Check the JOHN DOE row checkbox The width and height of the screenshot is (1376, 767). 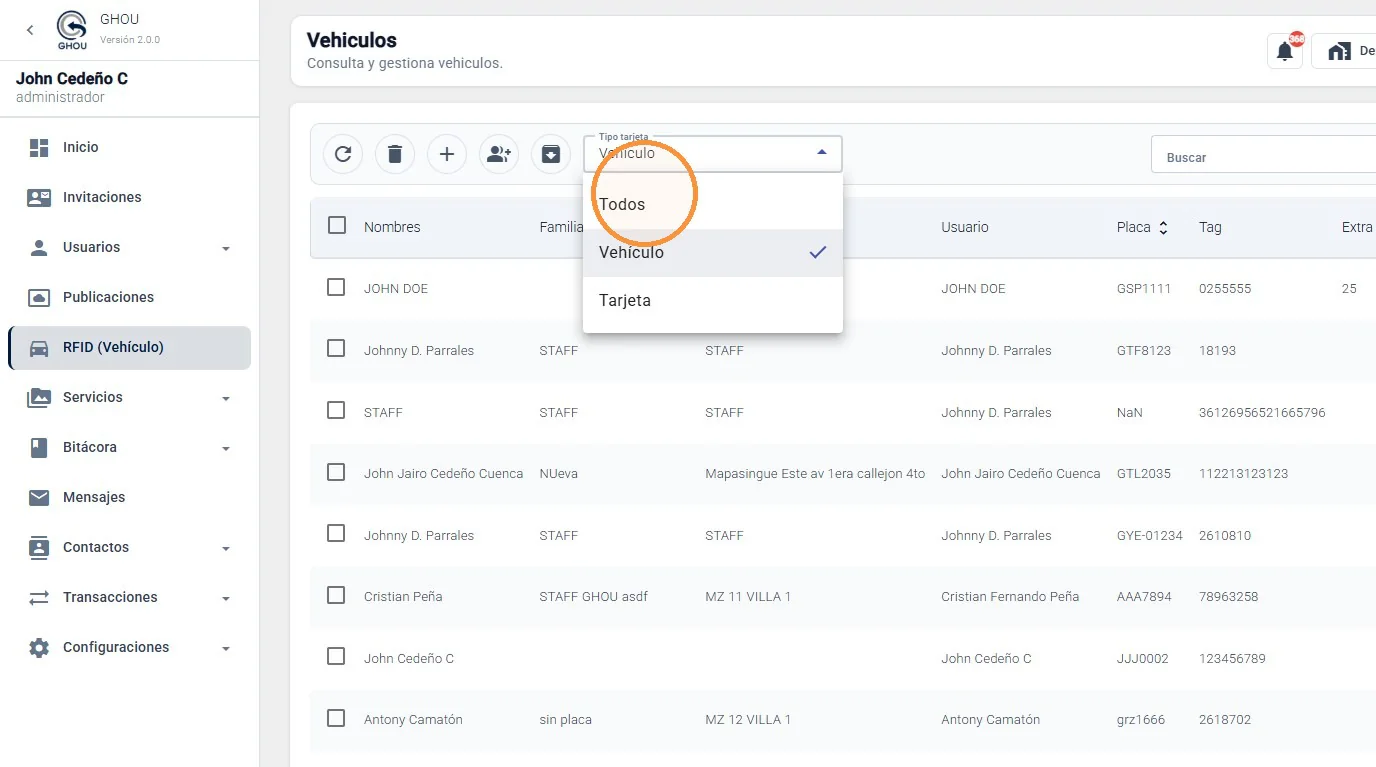tap(336, 287)
